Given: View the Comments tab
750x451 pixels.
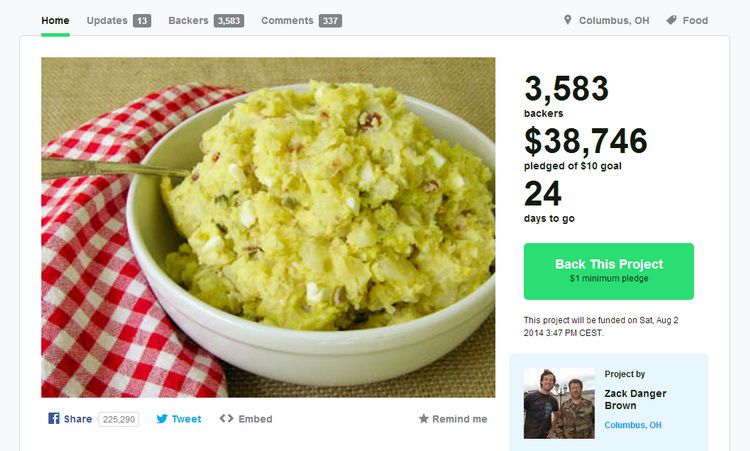Looking at the screenshot, I should pos(301,21).
